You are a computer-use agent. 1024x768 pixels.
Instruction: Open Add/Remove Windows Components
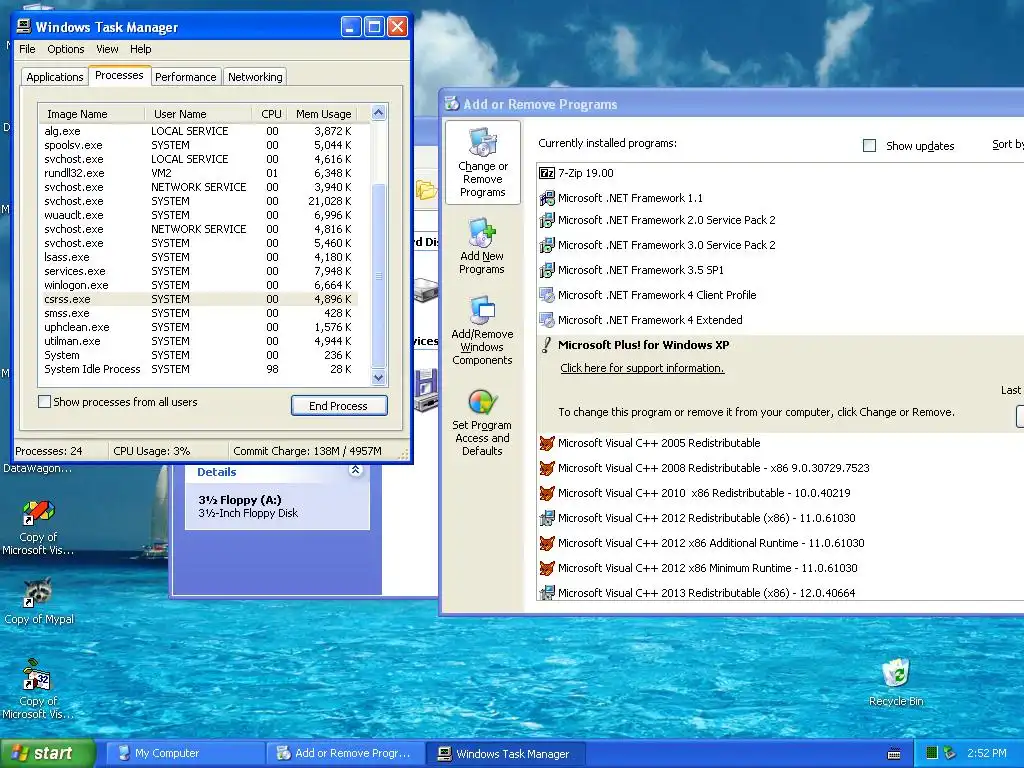click(482, 330)
